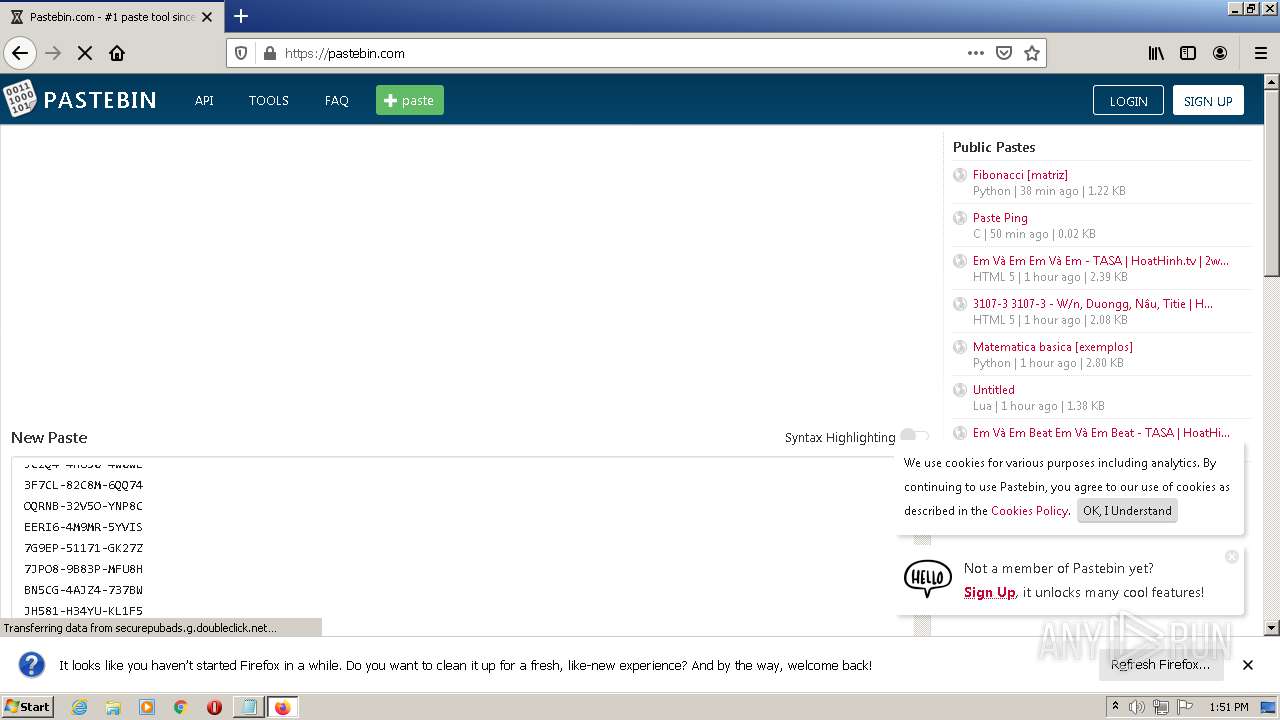Switch to Firefox taskbar button
Screen dimensions: 1280x720
coord(282,707)
